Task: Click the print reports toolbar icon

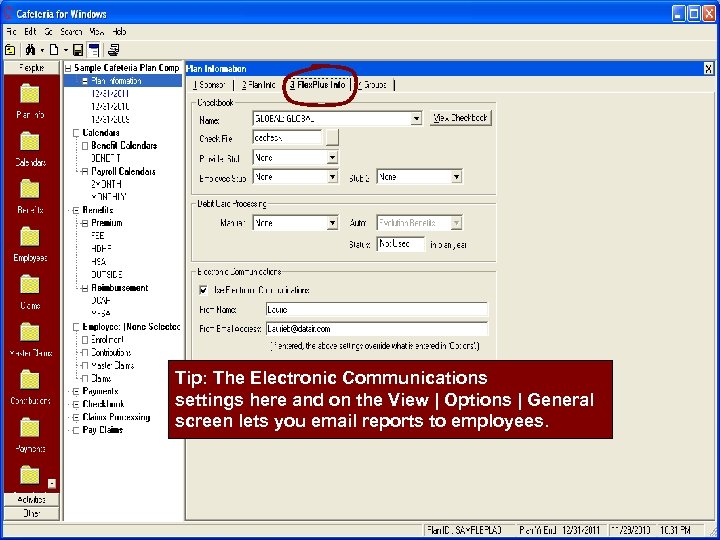Action: pos(113,50)
